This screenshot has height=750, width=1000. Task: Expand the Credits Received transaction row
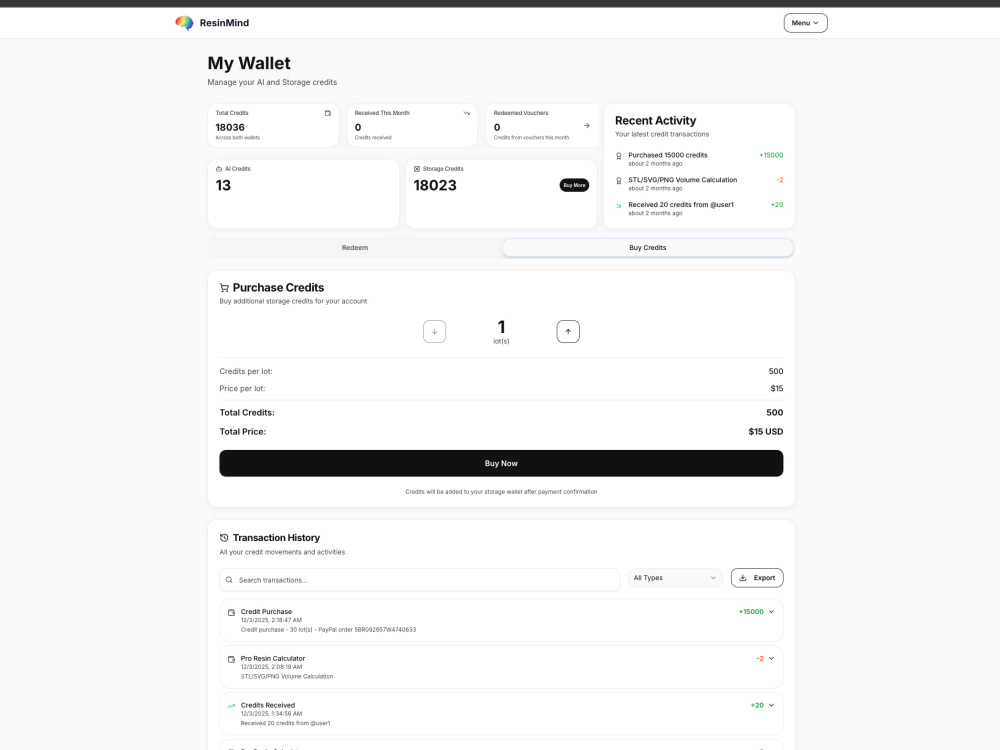click(x=771, y=705)
